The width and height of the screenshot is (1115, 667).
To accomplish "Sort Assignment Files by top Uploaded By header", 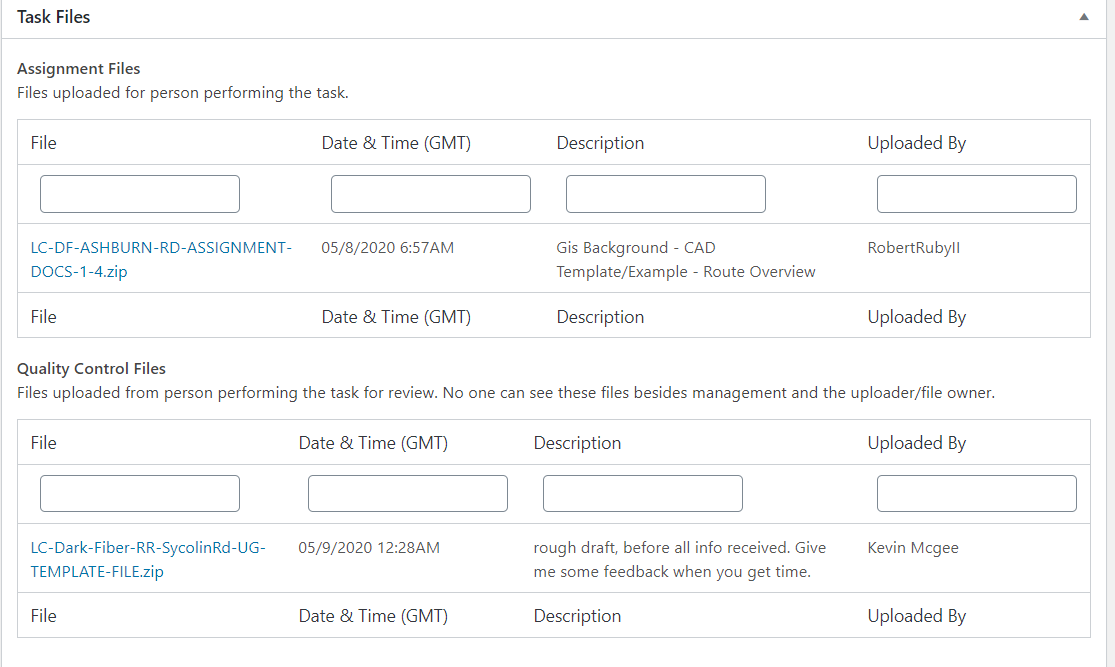I will point(916,143).
